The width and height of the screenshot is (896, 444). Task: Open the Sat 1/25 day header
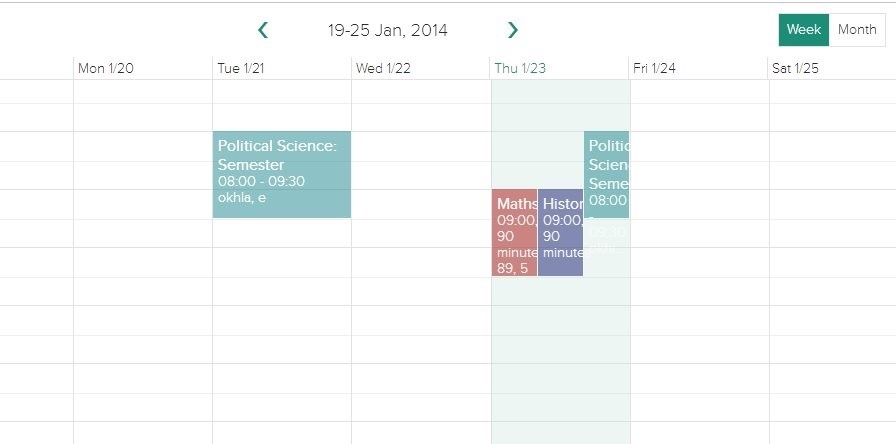(x=795, y=68)
